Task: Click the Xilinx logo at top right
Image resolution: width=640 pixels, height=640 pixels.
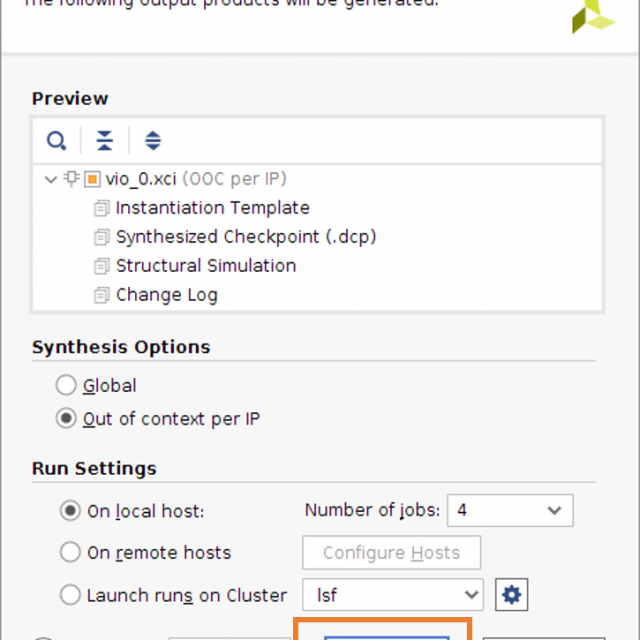Action: click(x=594, y=17)
